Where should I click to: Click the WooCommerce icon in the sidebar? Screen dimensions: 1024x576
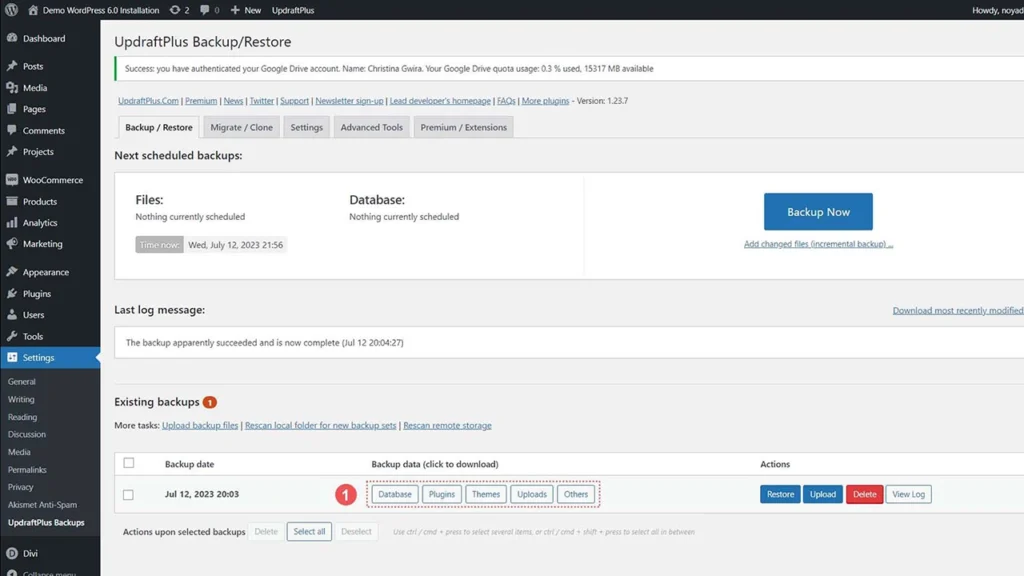point(14,179)
